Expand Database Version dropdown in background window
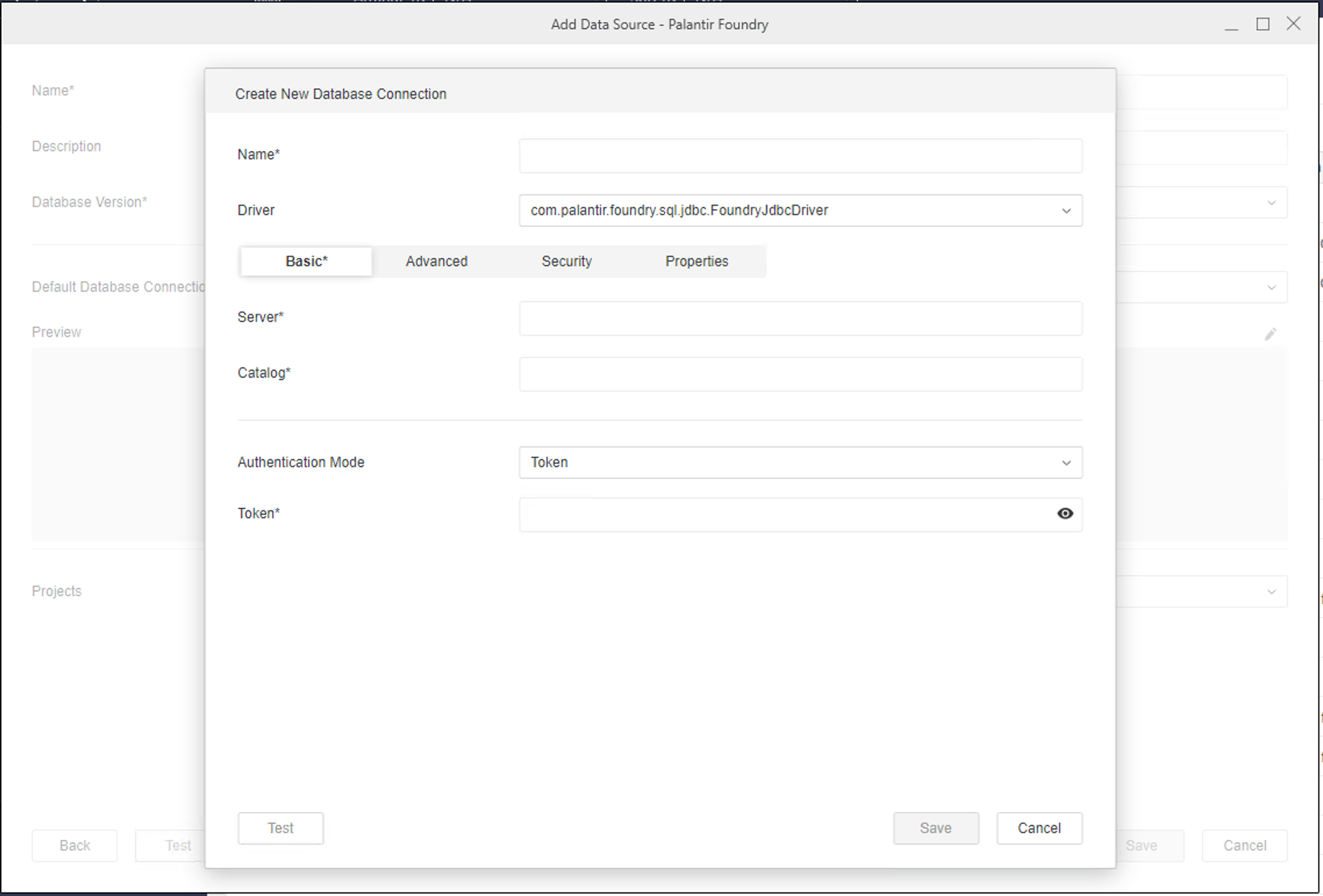Viewport: 1323px width, 896px height. [x=1271, y=203]
